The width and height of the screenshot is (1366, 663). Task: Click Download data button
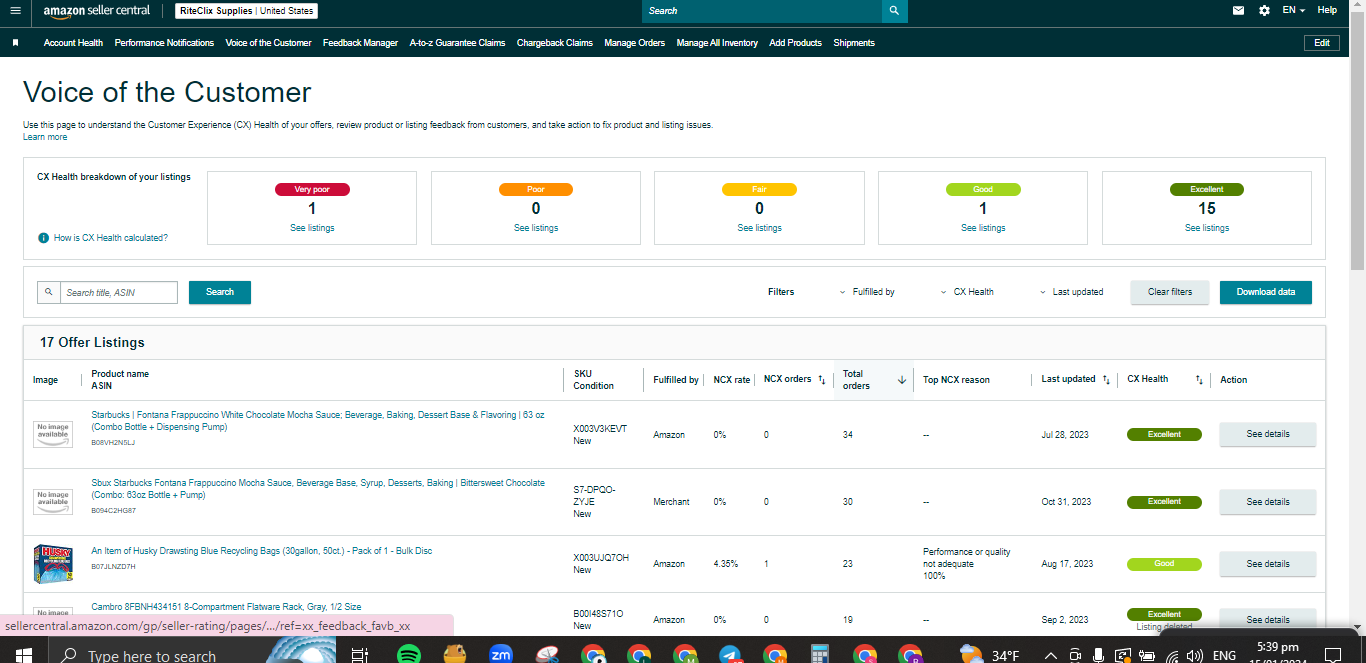pos(1266,292)
